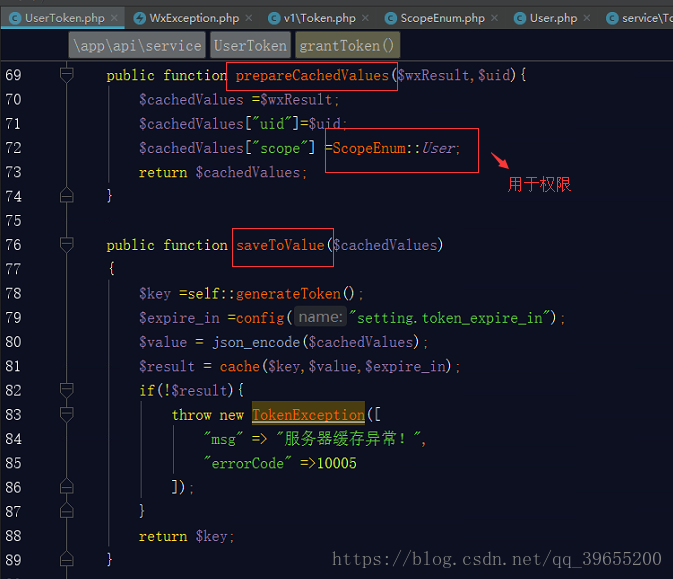Click the "setting.token_expire_in" string
The height and width of the screenshot is (579, 673).
(x=449, y=318)
